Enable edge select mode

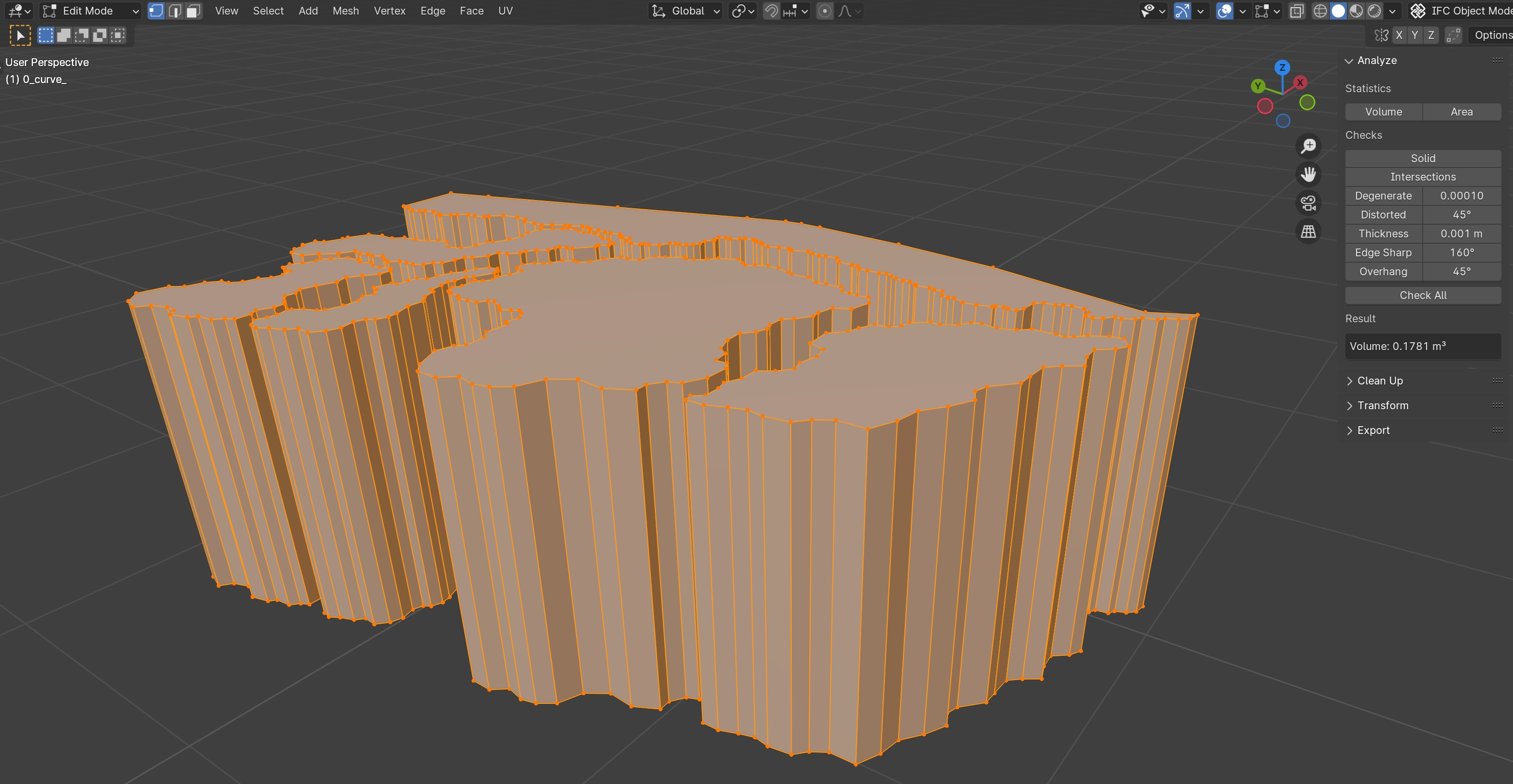point(175,11)
